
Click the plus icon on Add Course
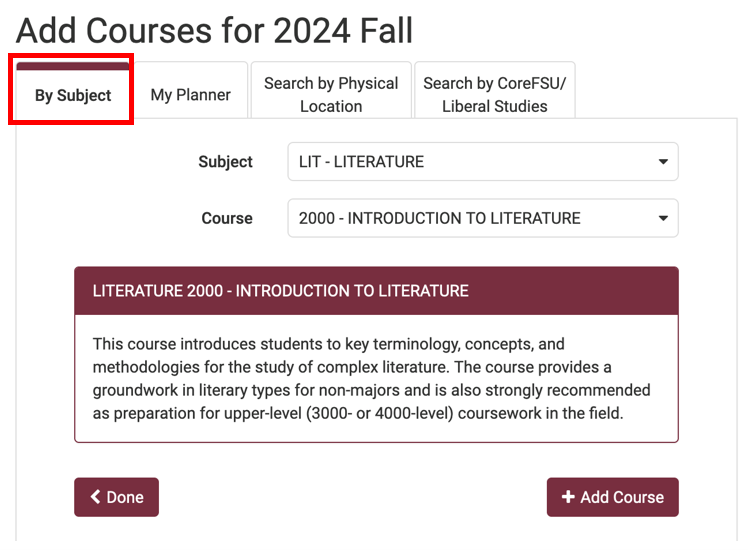point(568,497)
